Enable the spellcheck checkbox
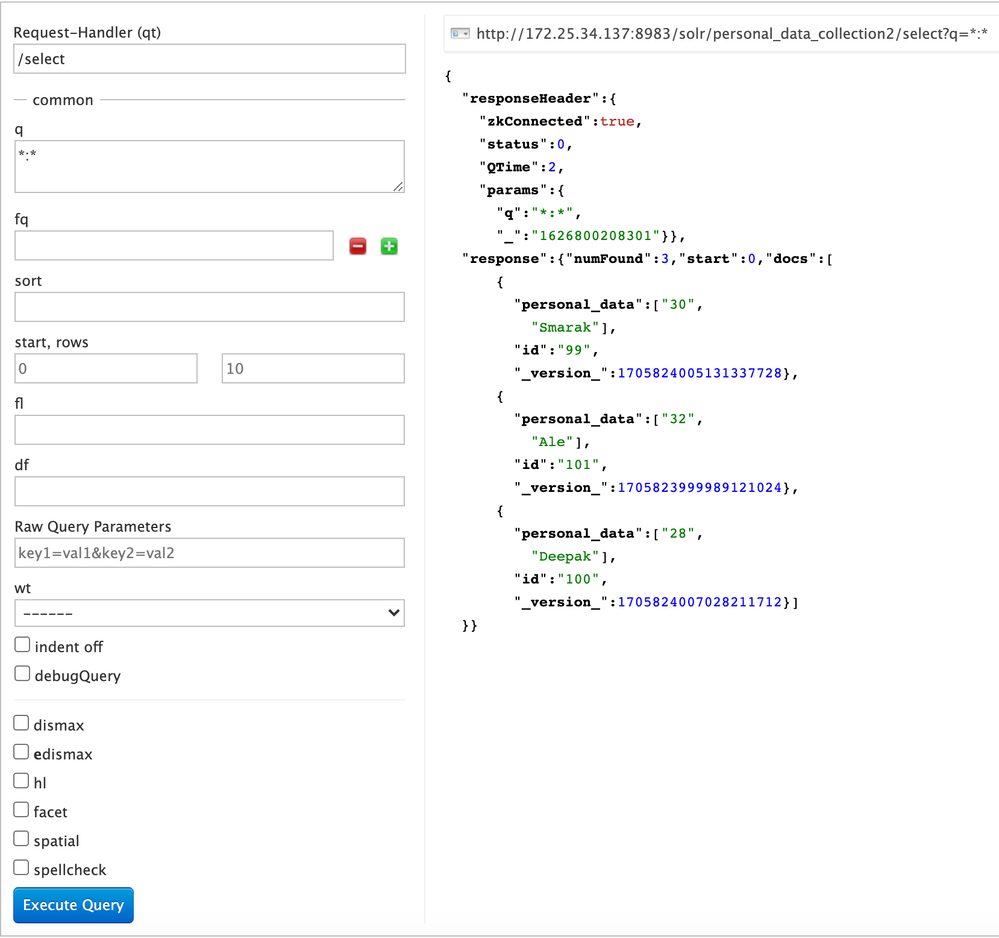This screenshot has height=938, width=999. 21,867
